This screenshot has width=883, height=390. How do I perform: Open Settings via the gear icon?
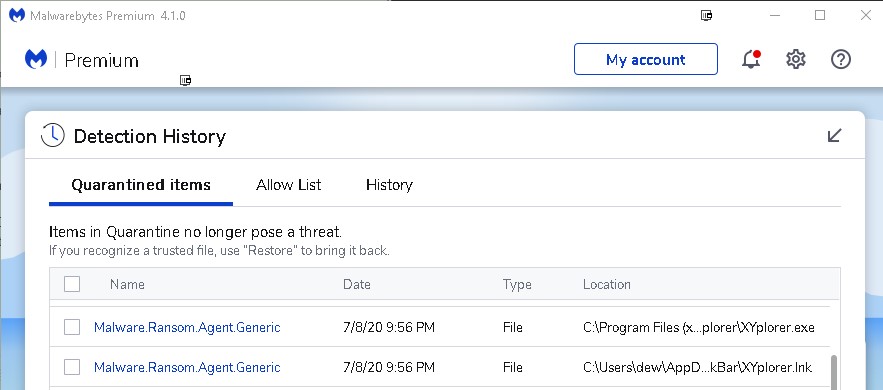pos(796,59)
